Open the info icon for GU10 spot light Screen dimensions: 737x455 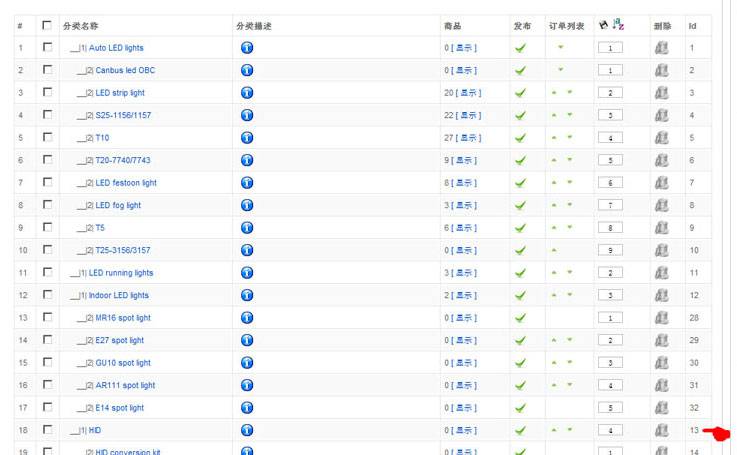point(247,363)
